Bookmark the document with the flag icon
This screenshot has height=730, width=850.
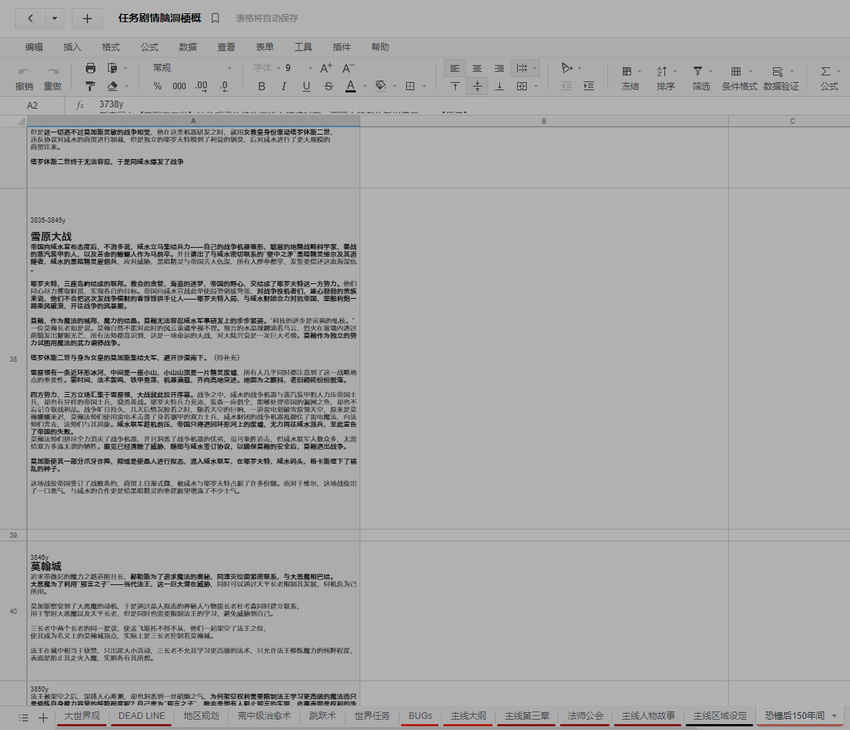[x=216, y=18]
